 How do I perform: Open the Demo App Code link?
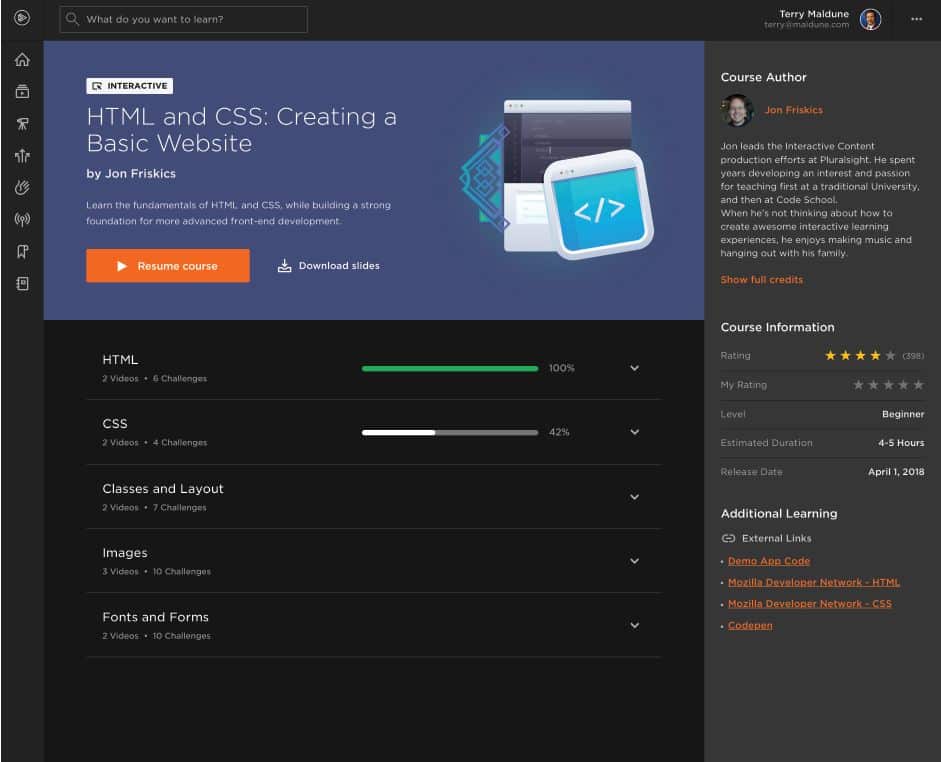tap(769, 561)
